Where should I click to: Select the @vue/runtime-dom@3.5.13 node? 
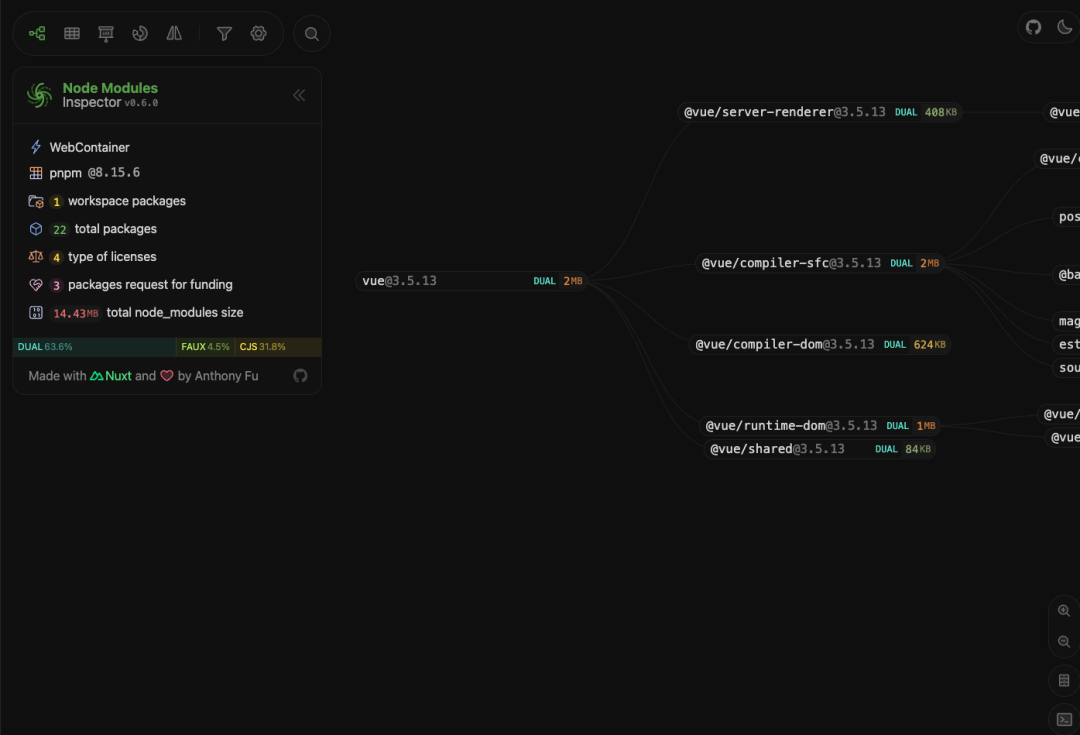820,426
